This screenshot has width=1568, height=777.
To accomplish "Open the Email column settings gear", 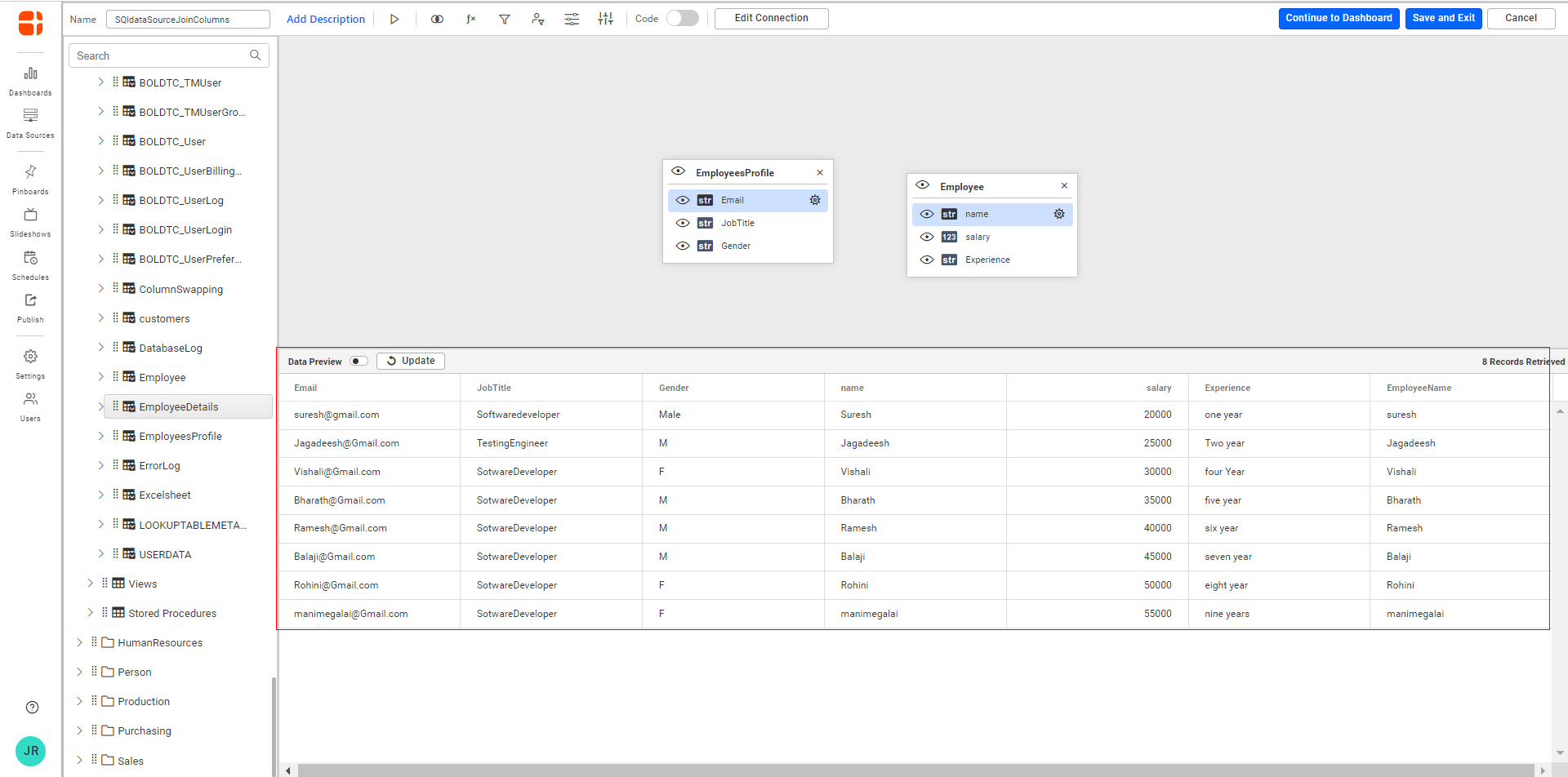I will (x=814, y=200).
